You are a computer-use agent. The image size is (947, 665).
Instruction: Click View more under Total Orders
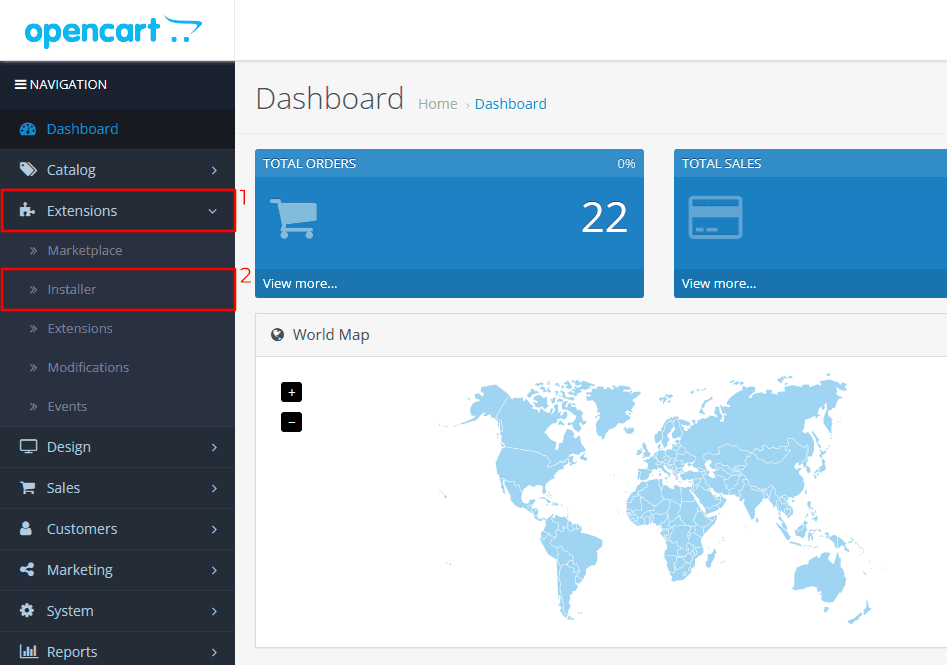(x=299, y=283)
